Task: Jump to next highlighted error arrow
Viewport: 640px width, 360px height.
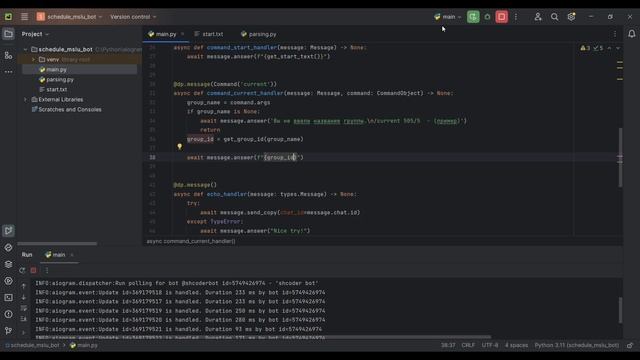Action: click(x=618, y=48)
